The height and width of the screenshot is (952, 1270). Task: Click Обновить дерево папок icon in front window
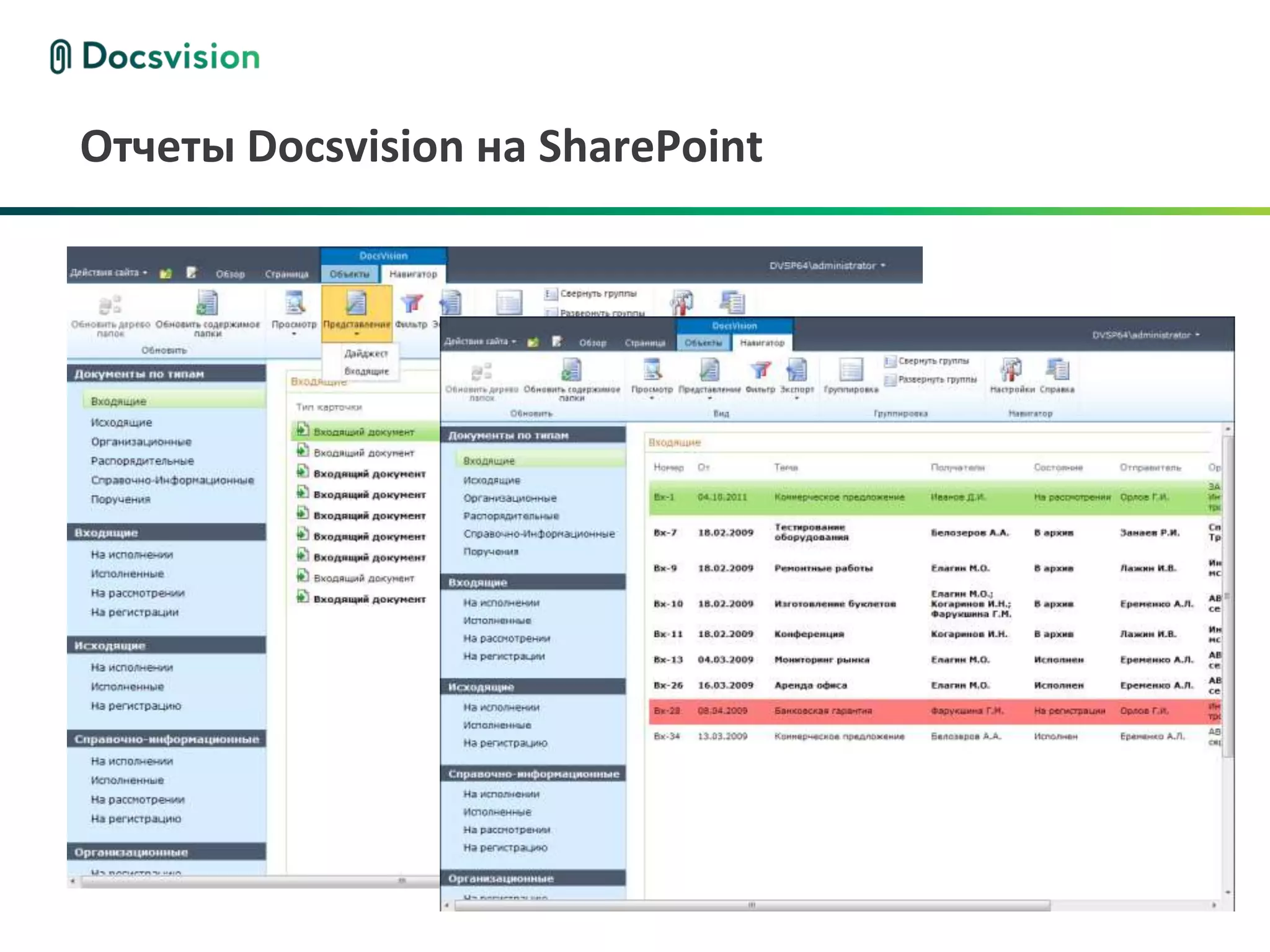(481, 371)
